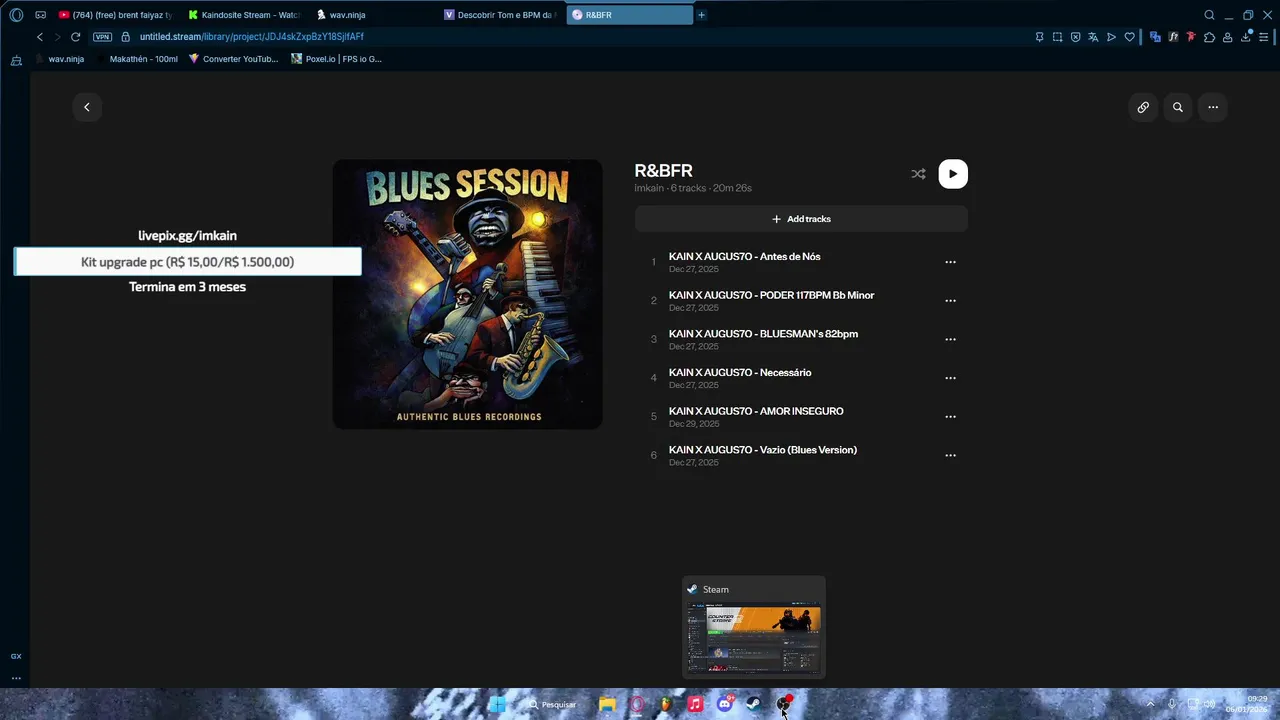1280x720 pixels.
Task: Toggle the VPN badge in address bar
Action: point(102,37)
